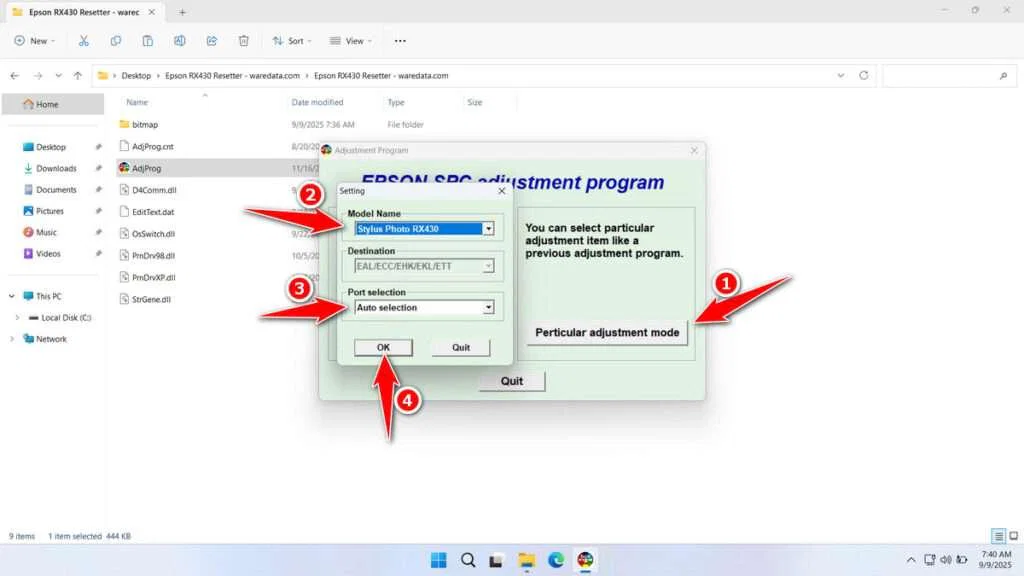Open the Model Name dropdown
Screen dimensions: 1024x576
pos(488,229)
